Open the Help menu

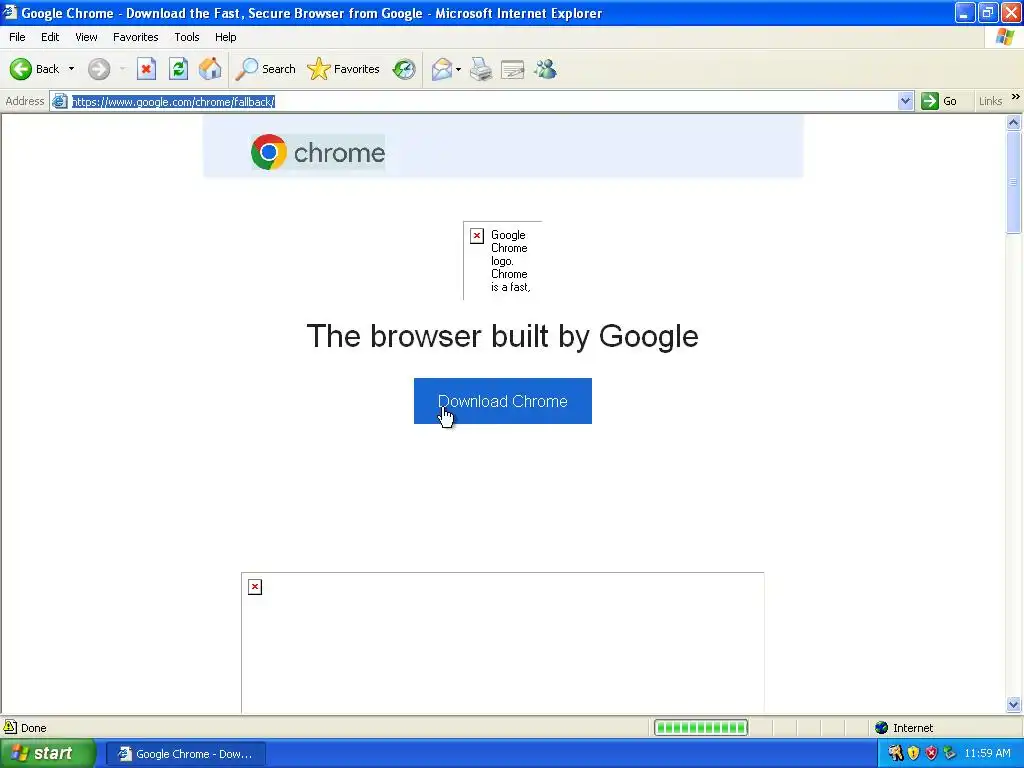[x=225, y=37]
